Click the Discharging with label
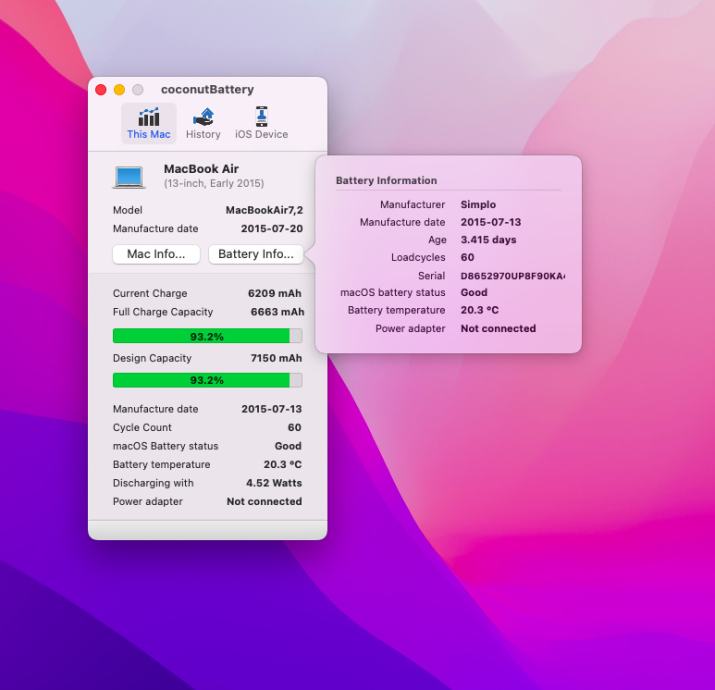Screen dimensions: 715x690 tap(153, 483)
